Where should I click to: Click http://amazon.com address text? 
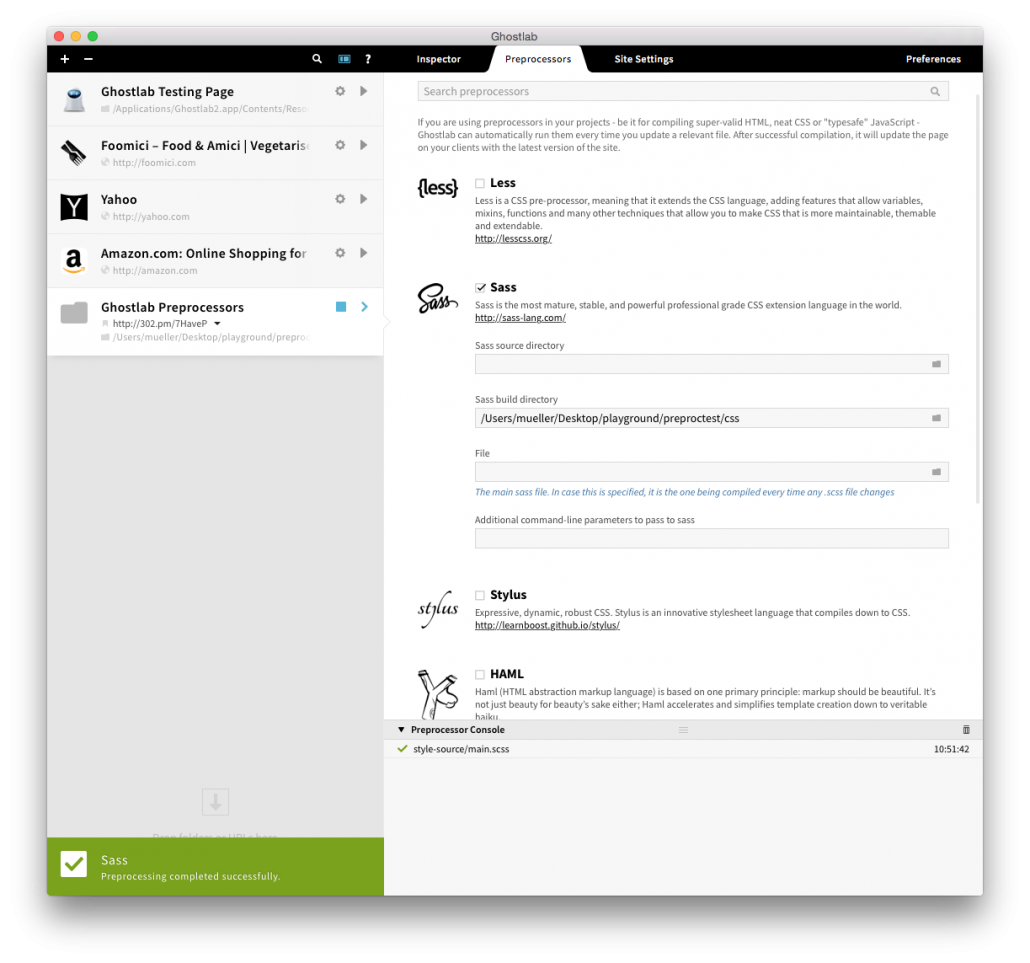coord(154,271)
